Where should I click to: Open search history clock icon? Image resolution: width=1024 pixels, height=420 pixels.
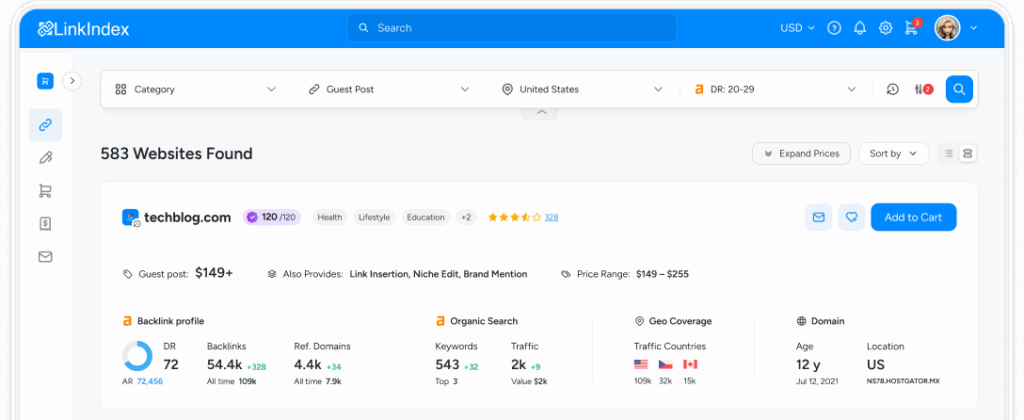click(892, 89)
